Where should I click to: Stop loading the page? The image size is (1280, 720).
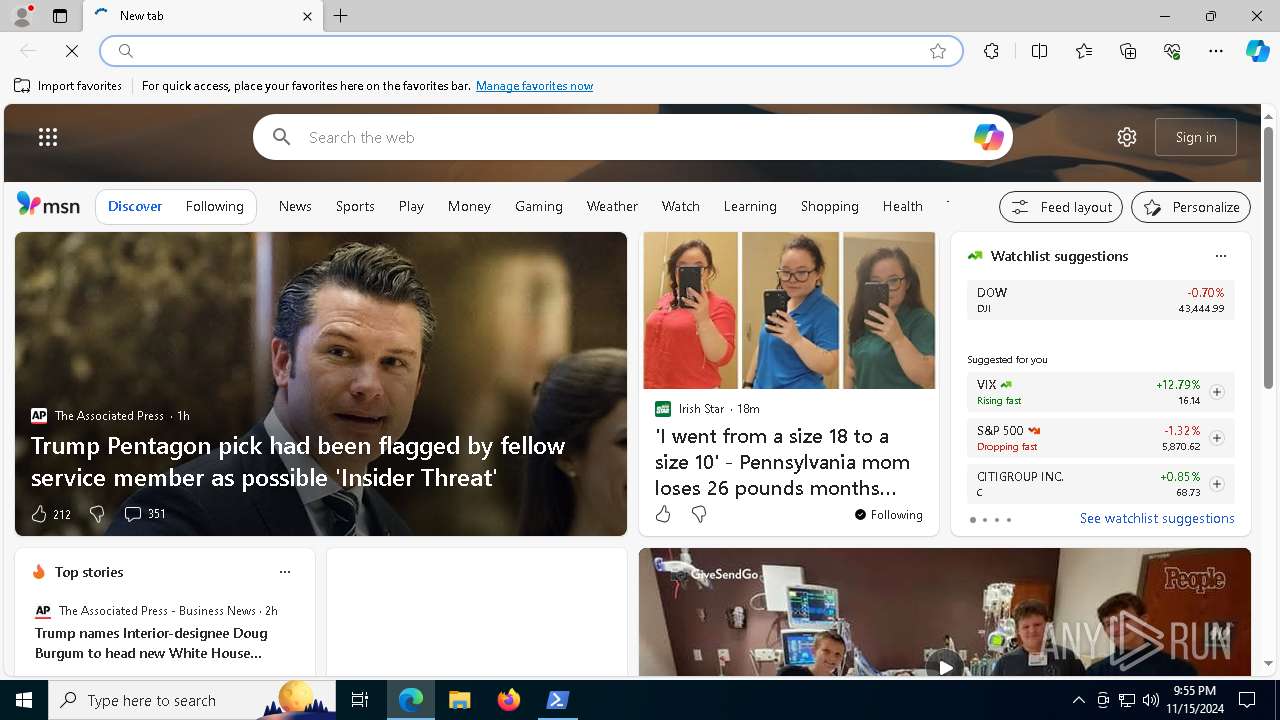pyautogui.click(x=72, y=51)
